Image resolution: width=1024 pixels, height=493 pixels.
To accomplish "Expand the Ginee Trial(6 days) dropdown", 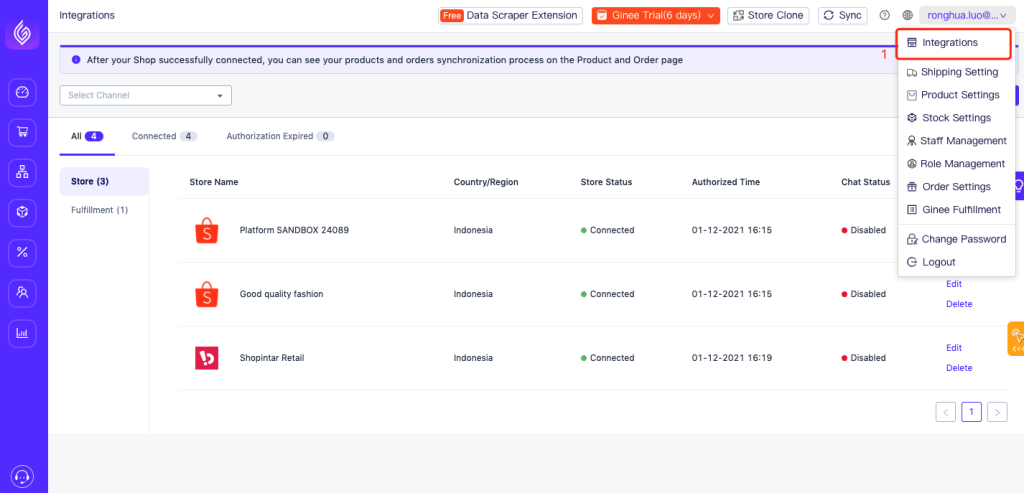I will 656,15.
